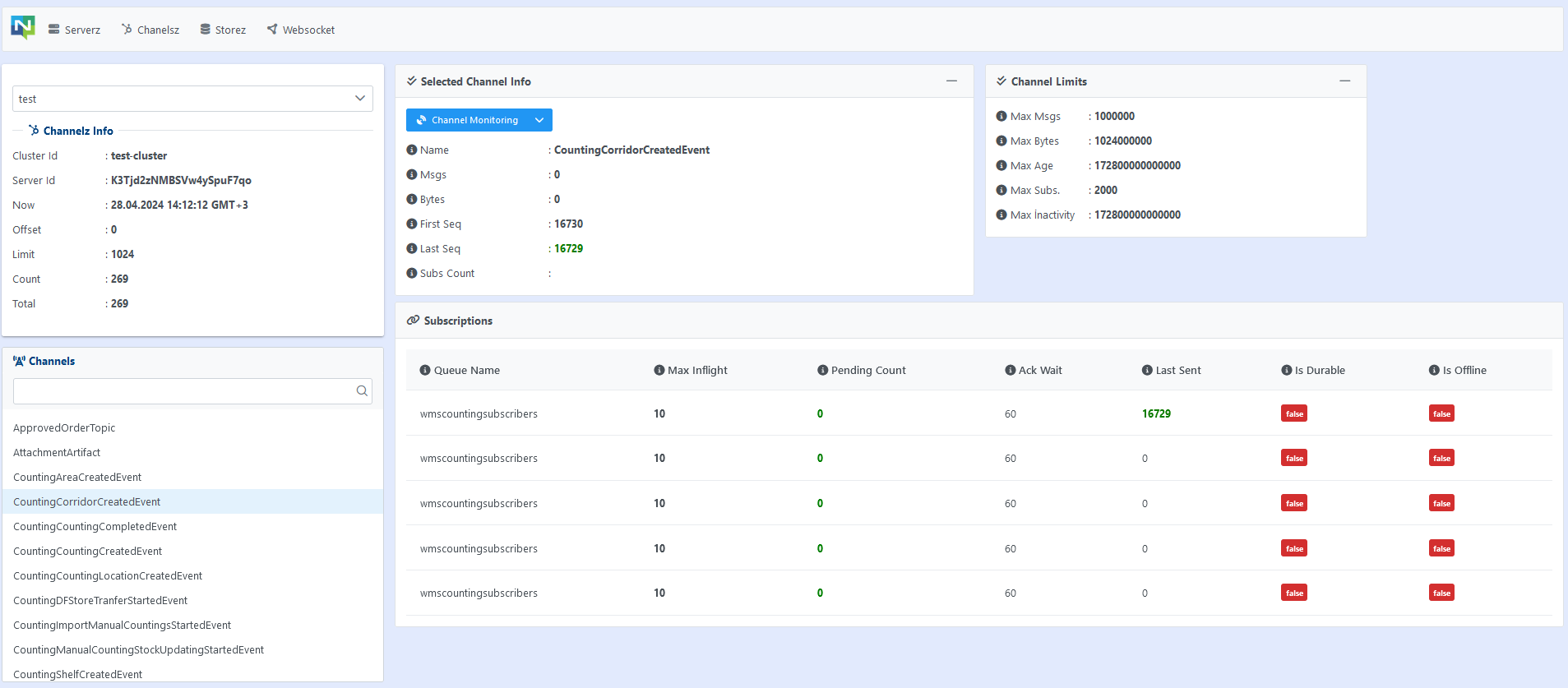Image resolution: width=1568 pixels, height=688 pixels.
Task: Click info icon in Queue Name header
Action: pos(425,370)
